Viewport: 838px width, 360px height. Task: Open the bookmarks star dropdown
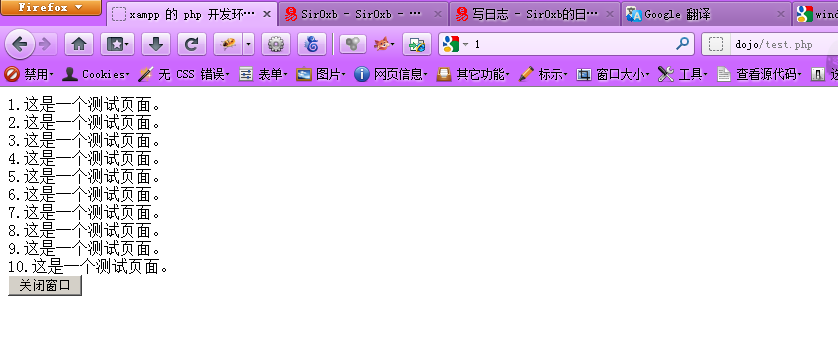(117, 44)
